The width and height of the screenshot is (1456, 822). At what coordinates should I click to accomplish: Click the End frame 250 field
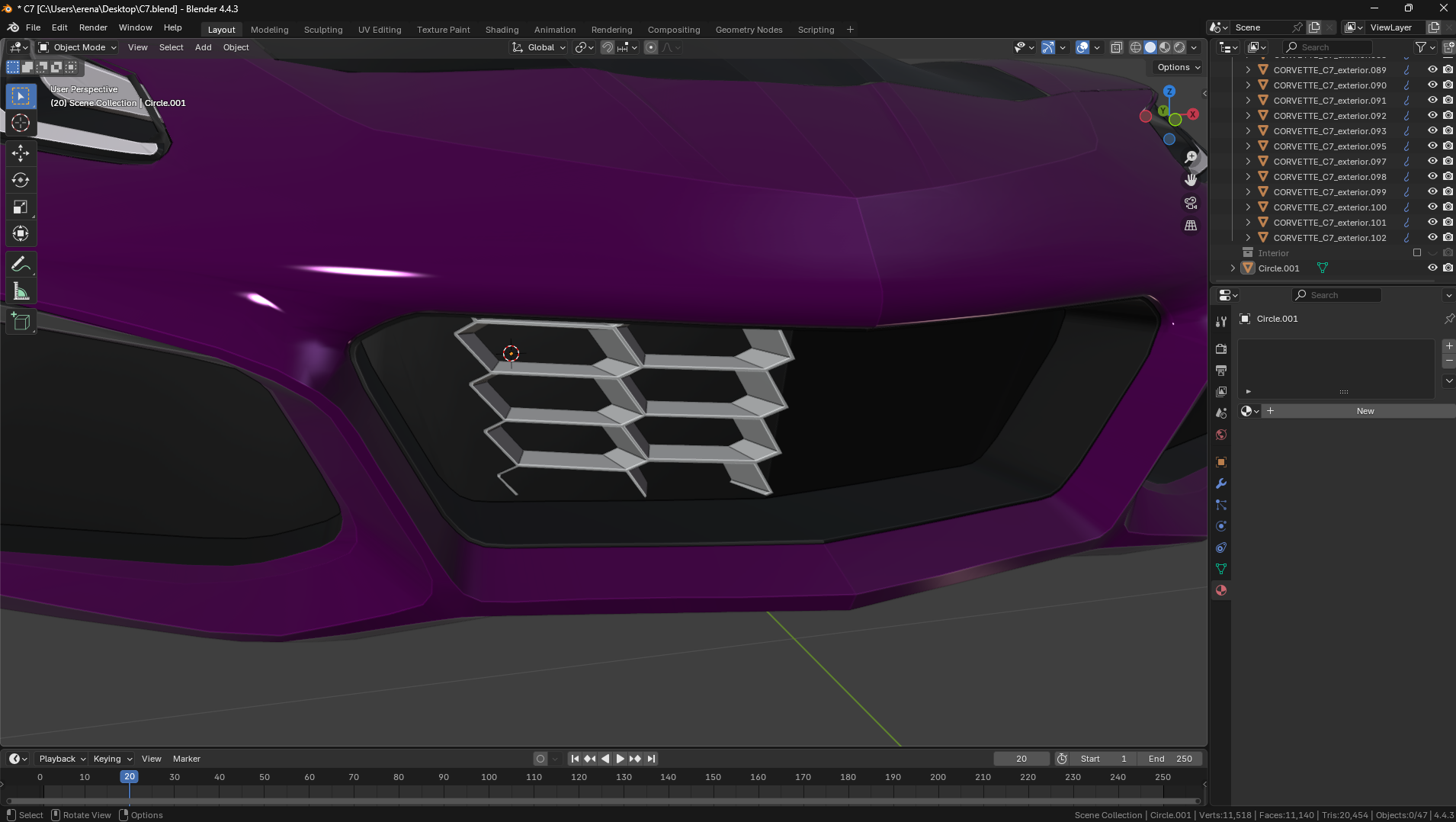tap(1170, 759)
